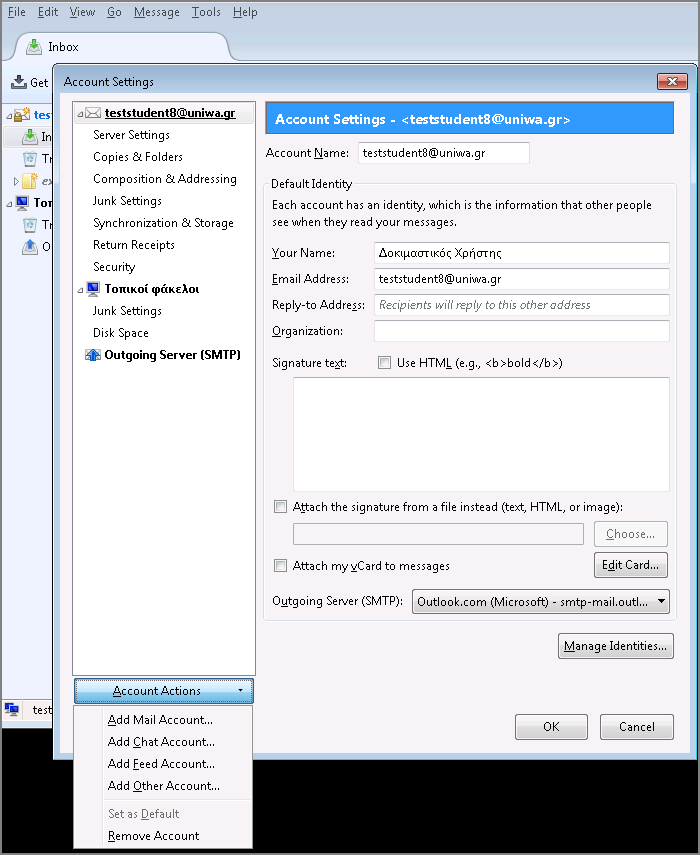Click inside the Signature text area
Image resolution: width=700 pixels, height=855 pixels.
tap(481, 434)
